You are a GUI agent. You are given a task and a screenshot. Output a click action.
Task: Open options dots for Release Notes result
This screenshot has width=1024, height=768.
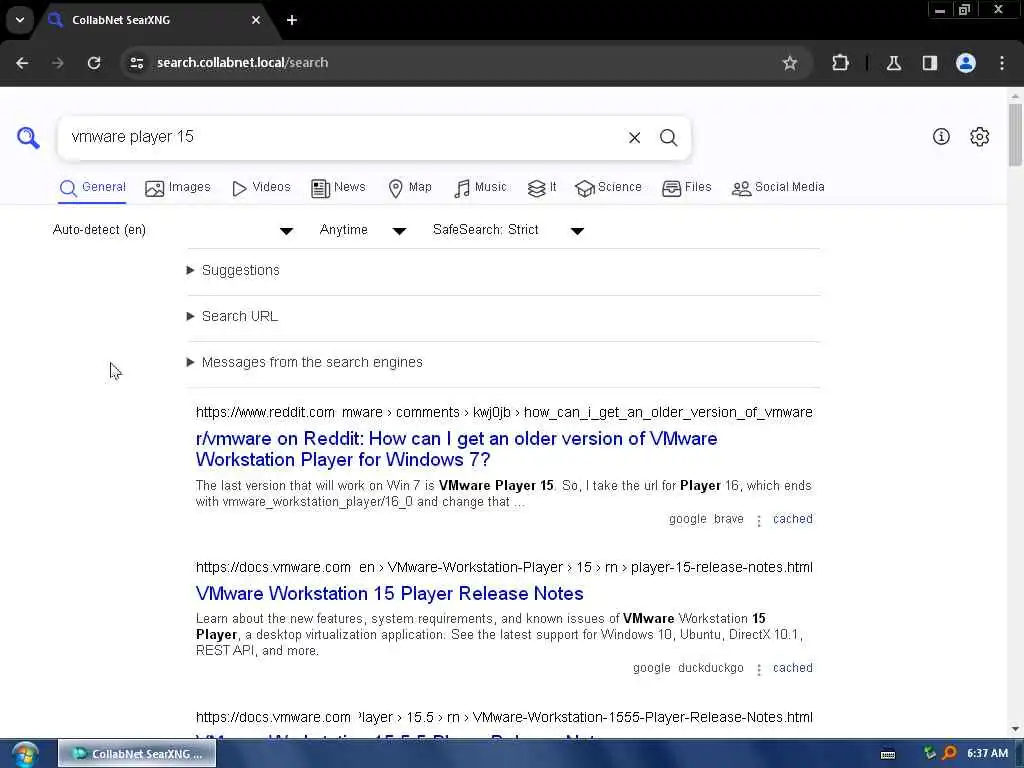pyautogui.click(x=759, y=669)
